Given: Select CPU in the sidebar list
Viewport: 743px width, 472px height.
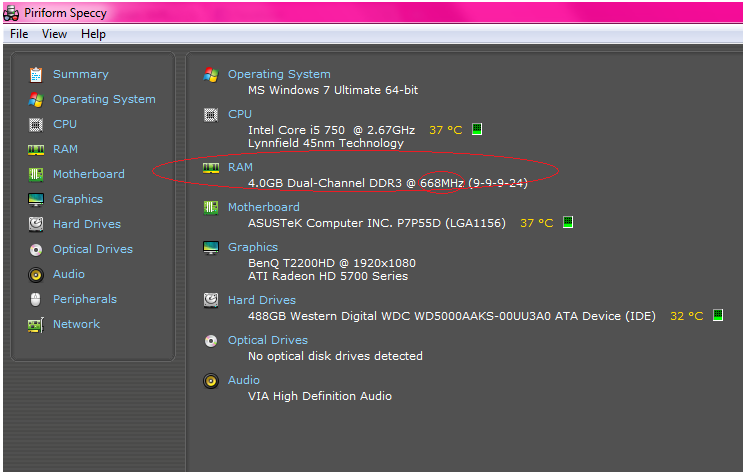Looking at the screenshot, I should pyautogui.click(x=65, y=124).
